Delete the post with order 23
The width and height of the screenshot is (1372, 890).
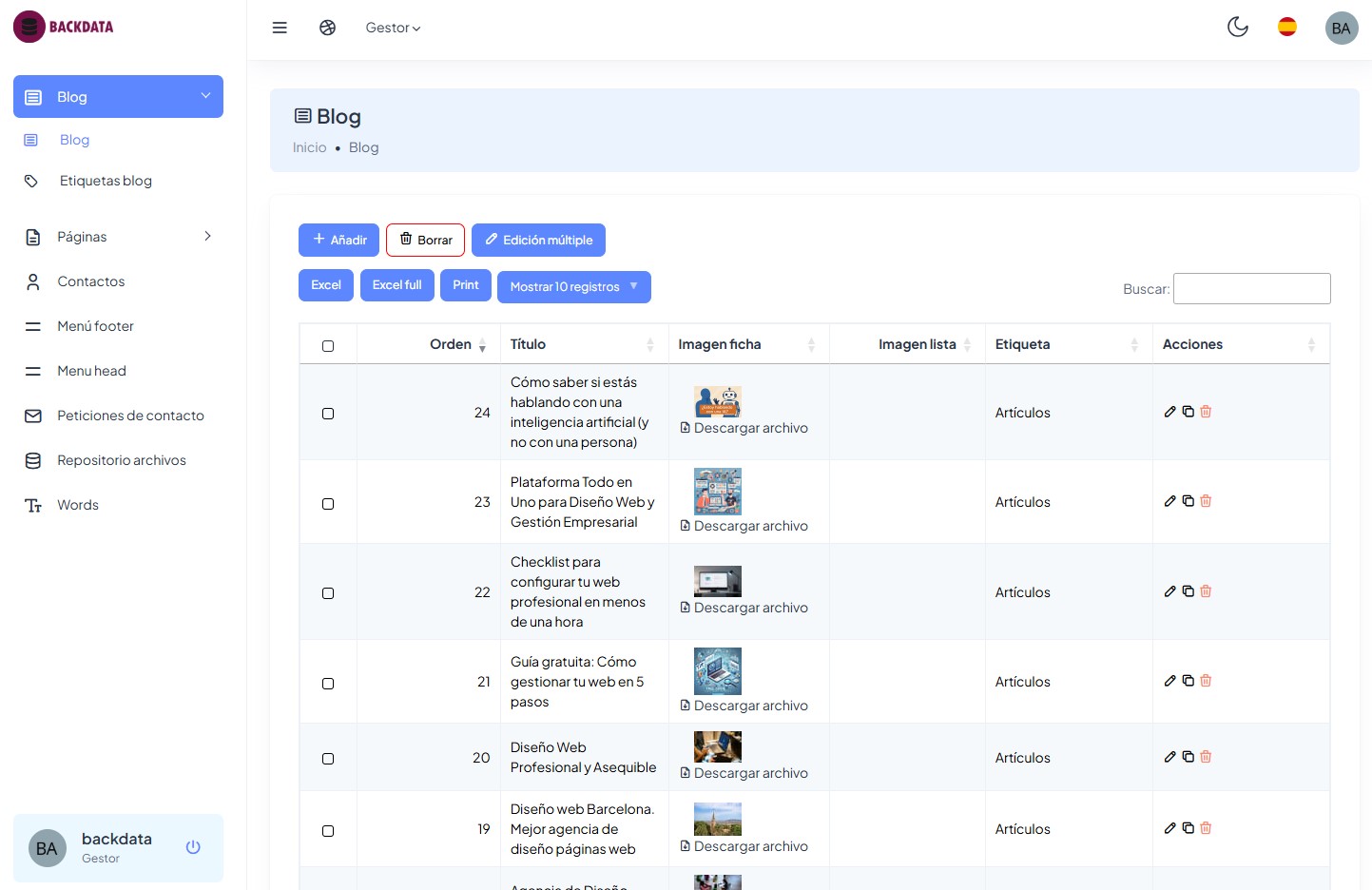(1206, 501)
